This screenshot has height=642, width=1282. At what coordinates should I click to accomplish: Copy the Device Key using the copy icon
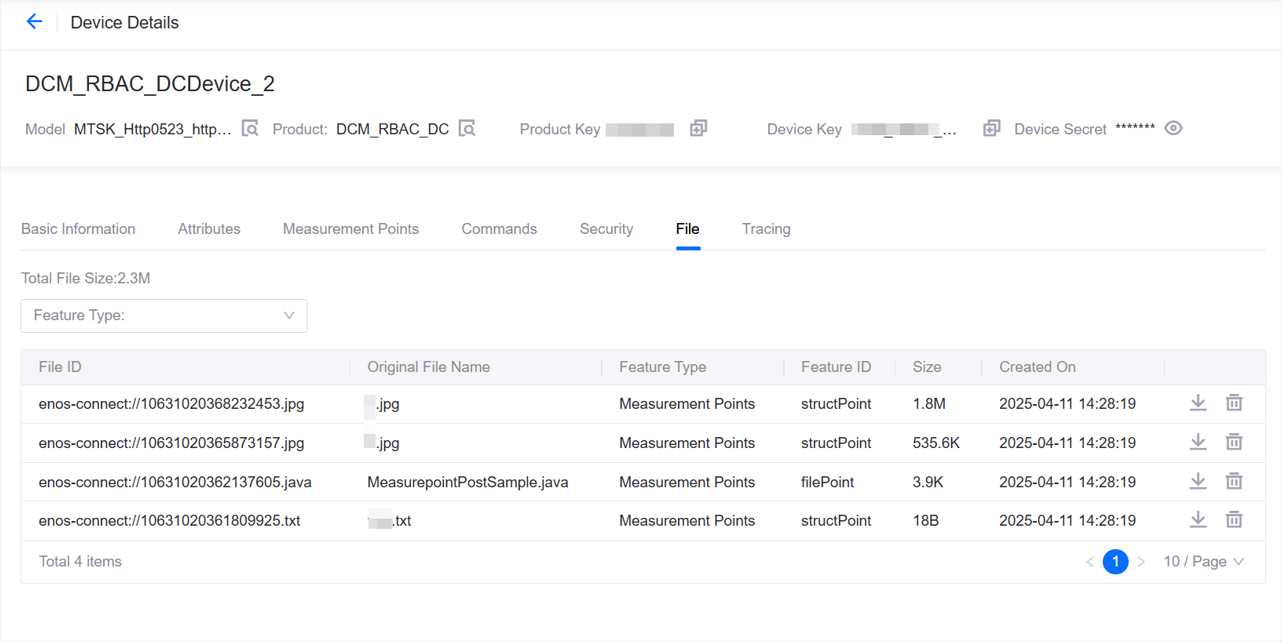click(x=991, y=128)
